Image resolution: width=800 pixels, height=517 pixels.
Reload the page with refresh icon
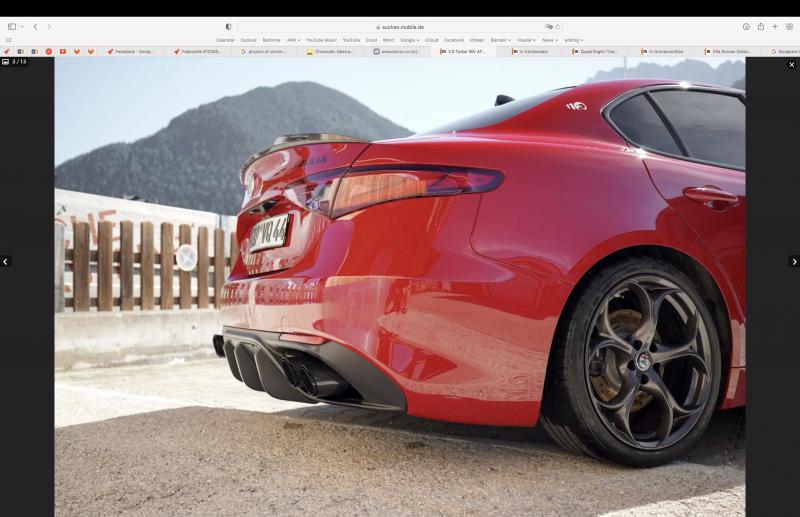pos(557,27)
